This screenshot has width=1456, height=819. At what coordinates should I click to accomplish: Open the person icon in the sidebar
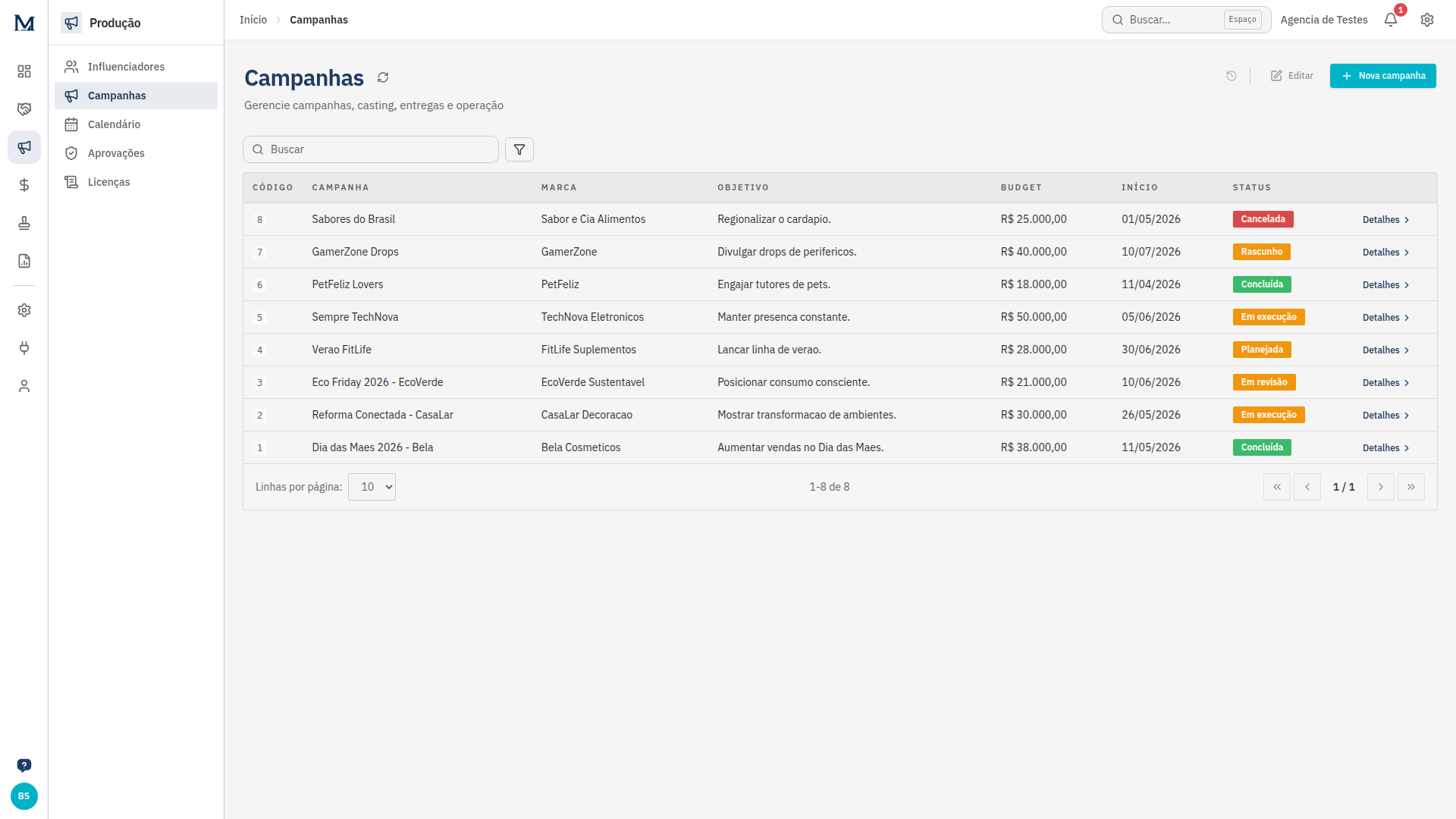pos(24,386)
